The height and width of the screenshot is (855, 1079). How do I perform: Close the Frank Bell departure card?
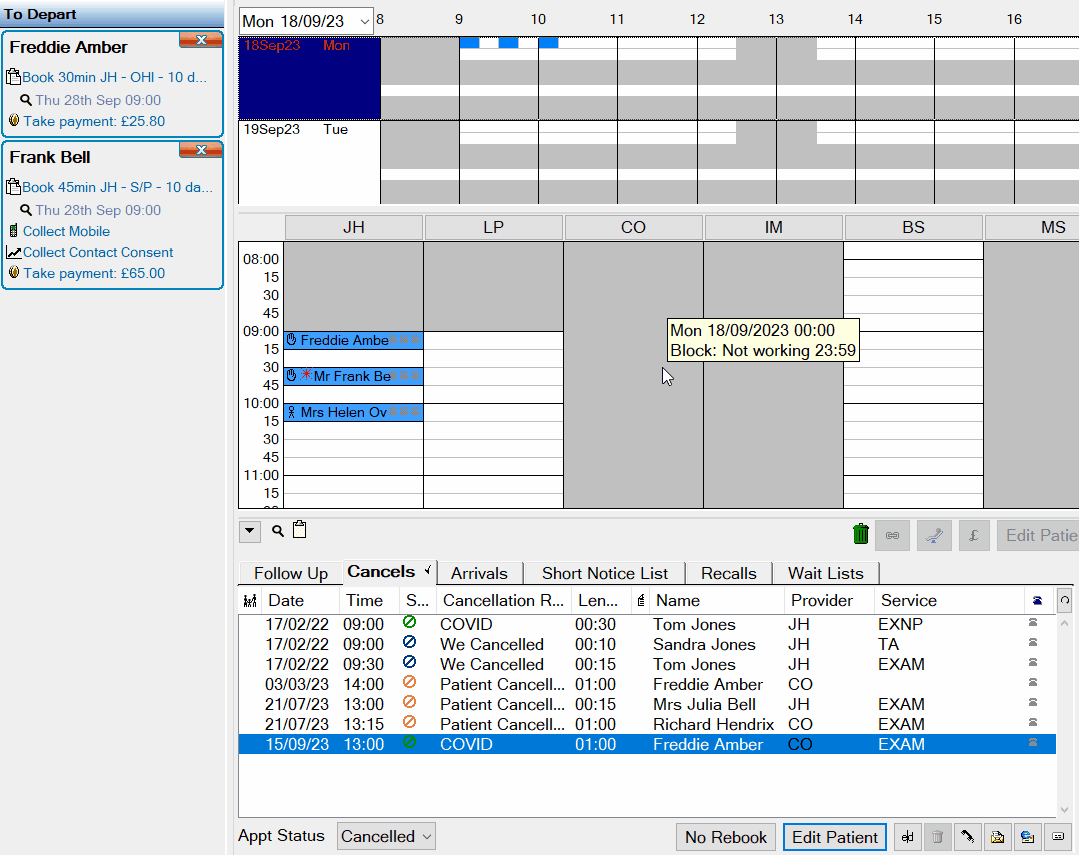201,149
